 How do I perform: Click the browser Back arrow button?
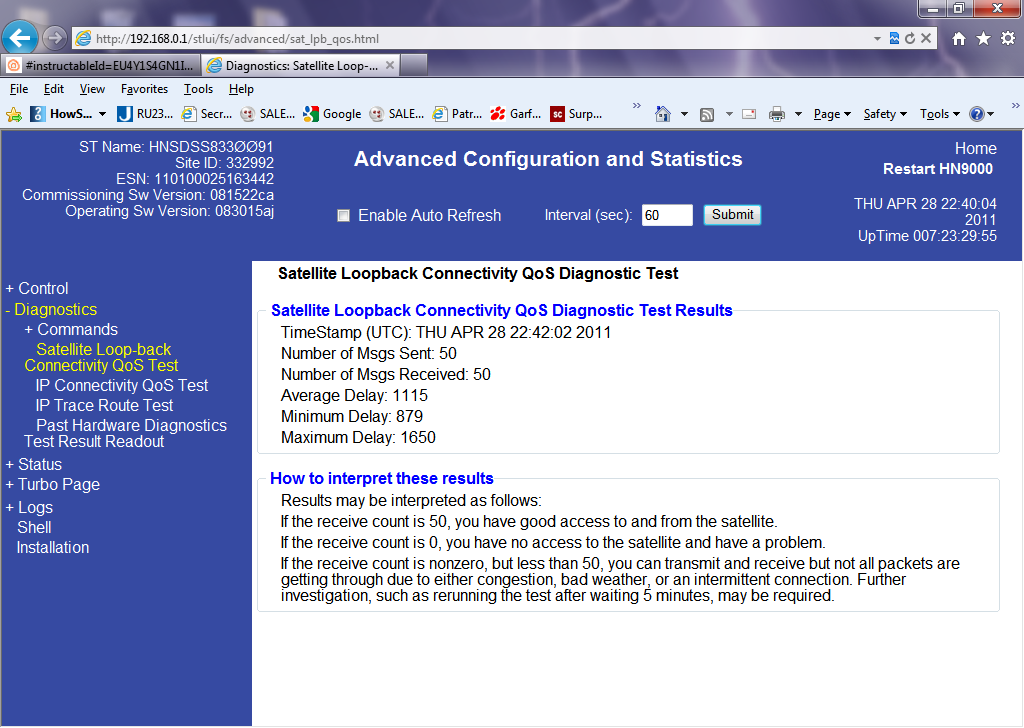[x=20, y=39]
